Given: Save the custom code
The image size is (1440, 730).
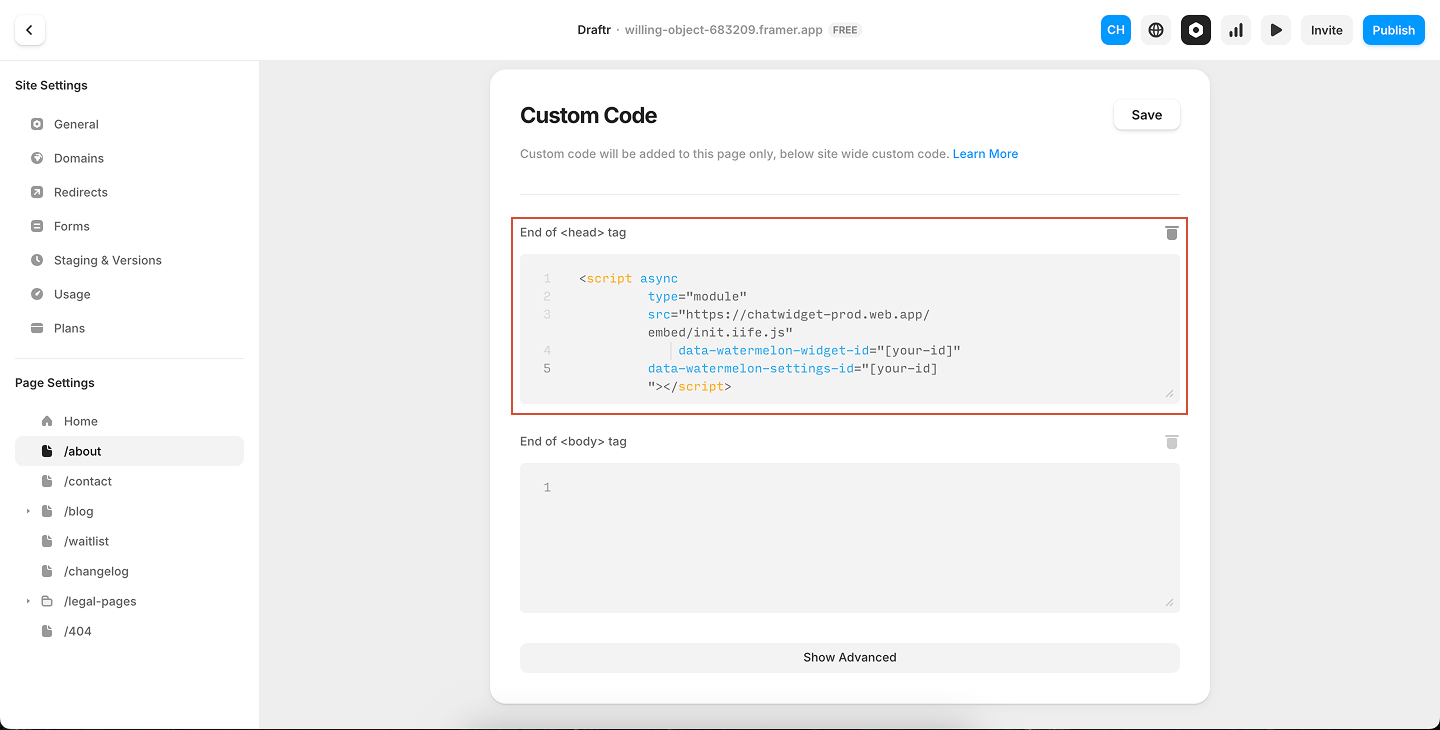Looking at the screenshot, I should pyautogui.click(x=1147, y=115).
